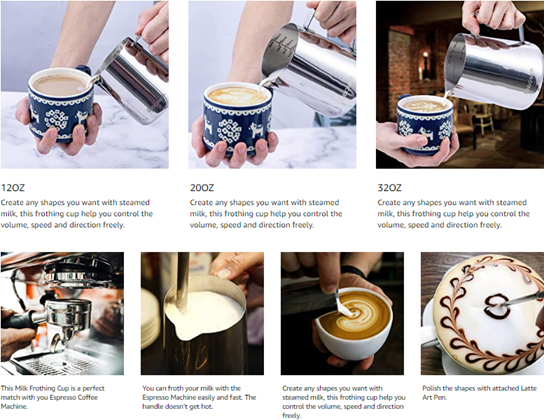
Task: Select the 32OZ pitcher cafe image
Action: coord(460,85)
